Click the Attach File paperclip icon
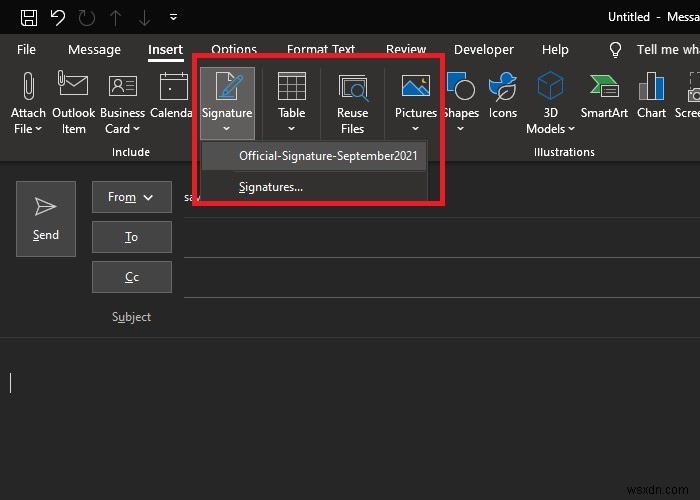 pyautogui.click(x=28, y=86)
